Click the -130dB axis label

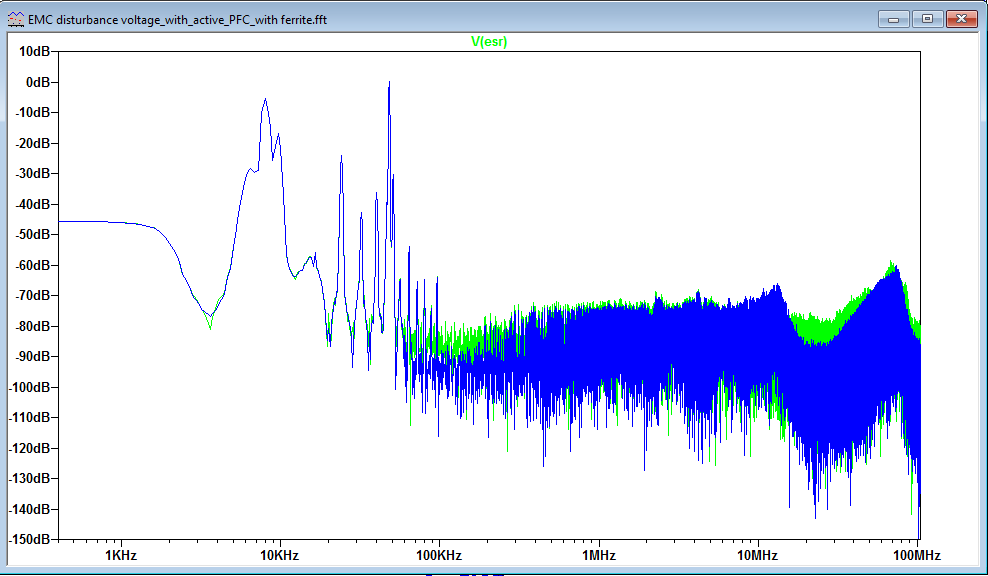click(x=30, y=478)
